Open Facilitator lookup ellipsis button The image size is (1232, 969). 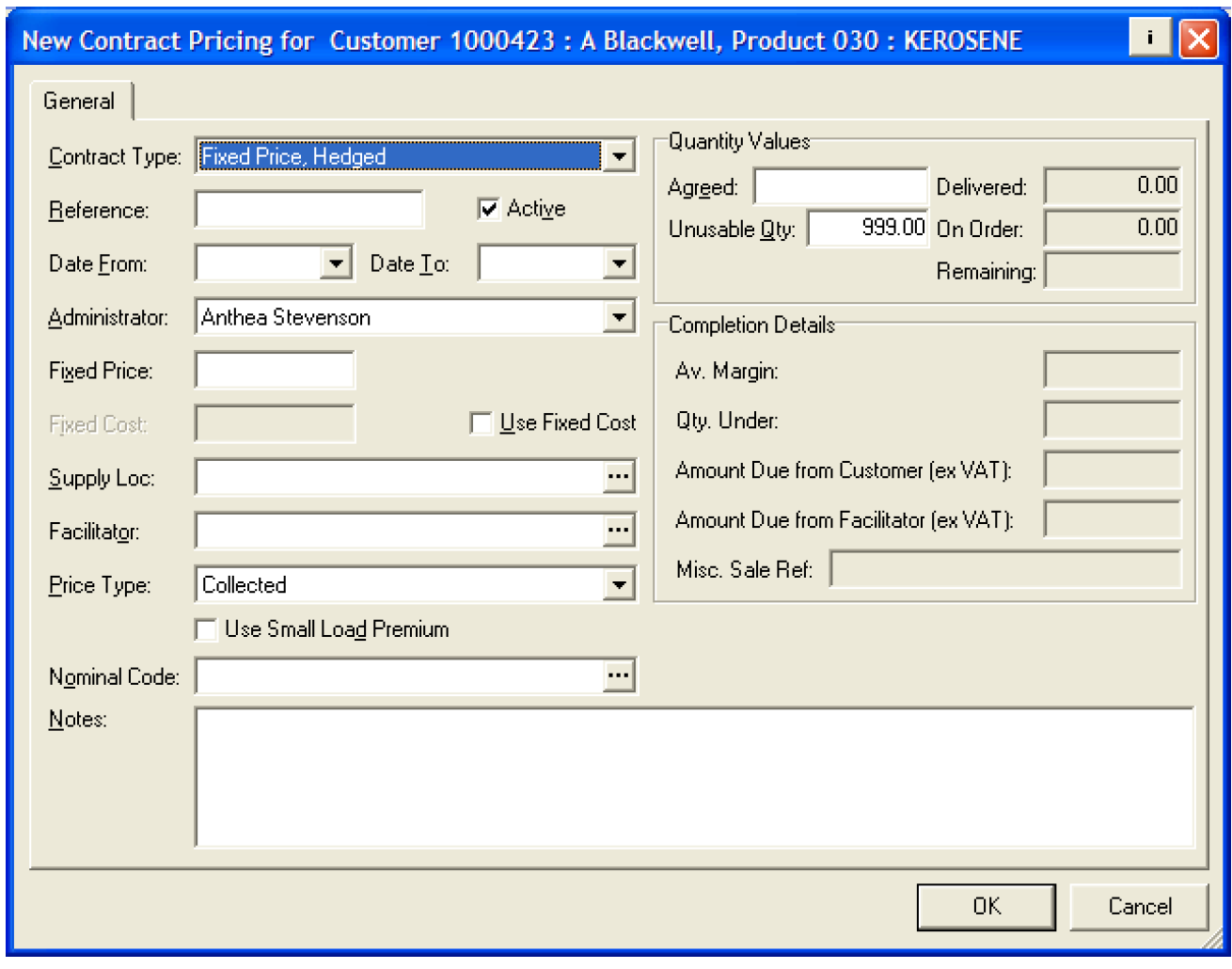click(x=618, y=531)
